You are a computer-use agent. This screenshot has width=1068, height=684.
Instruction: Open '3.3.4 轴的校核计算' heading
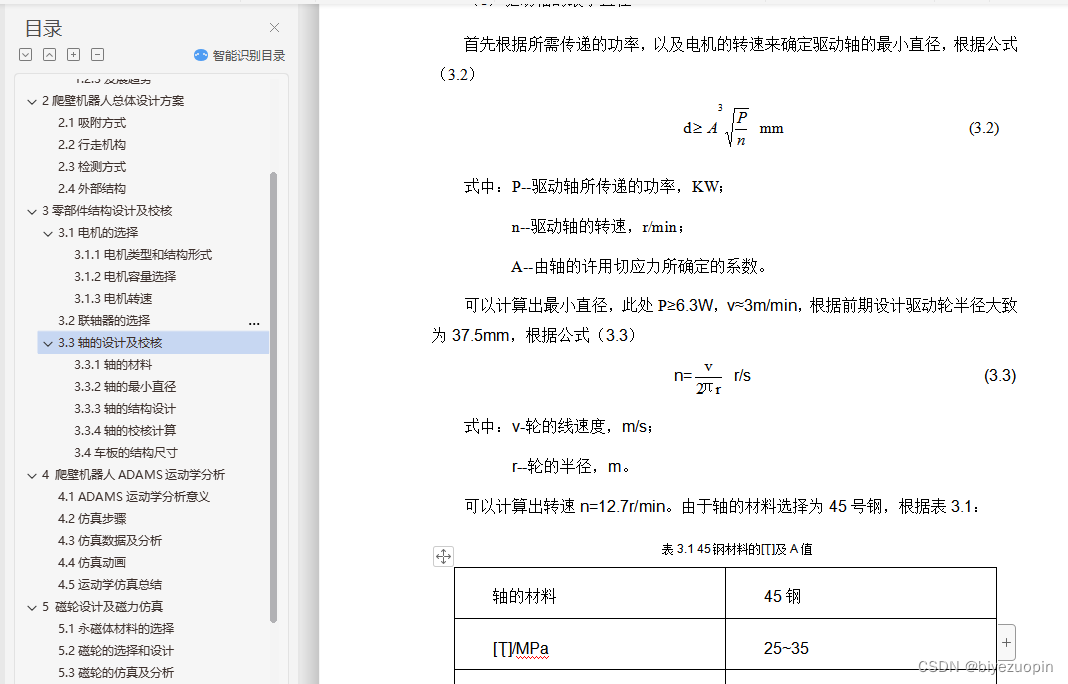point(125,431)
